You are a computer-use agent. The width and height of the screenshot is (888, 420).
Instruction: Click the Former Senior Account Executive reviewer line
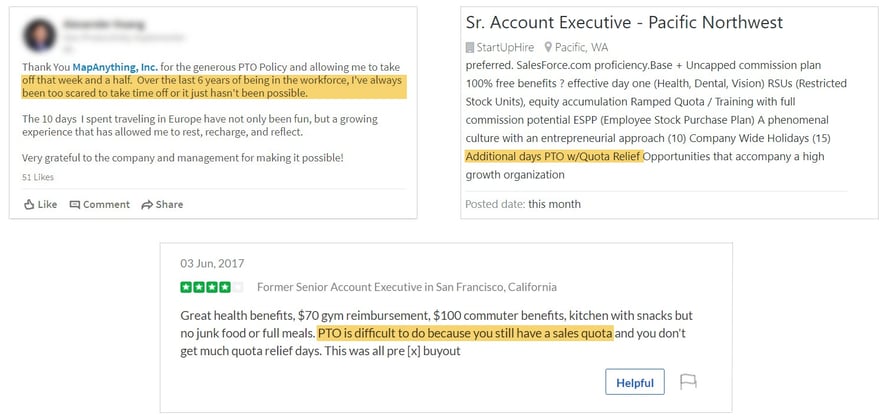pyautogui.click(x=406, y=287)
